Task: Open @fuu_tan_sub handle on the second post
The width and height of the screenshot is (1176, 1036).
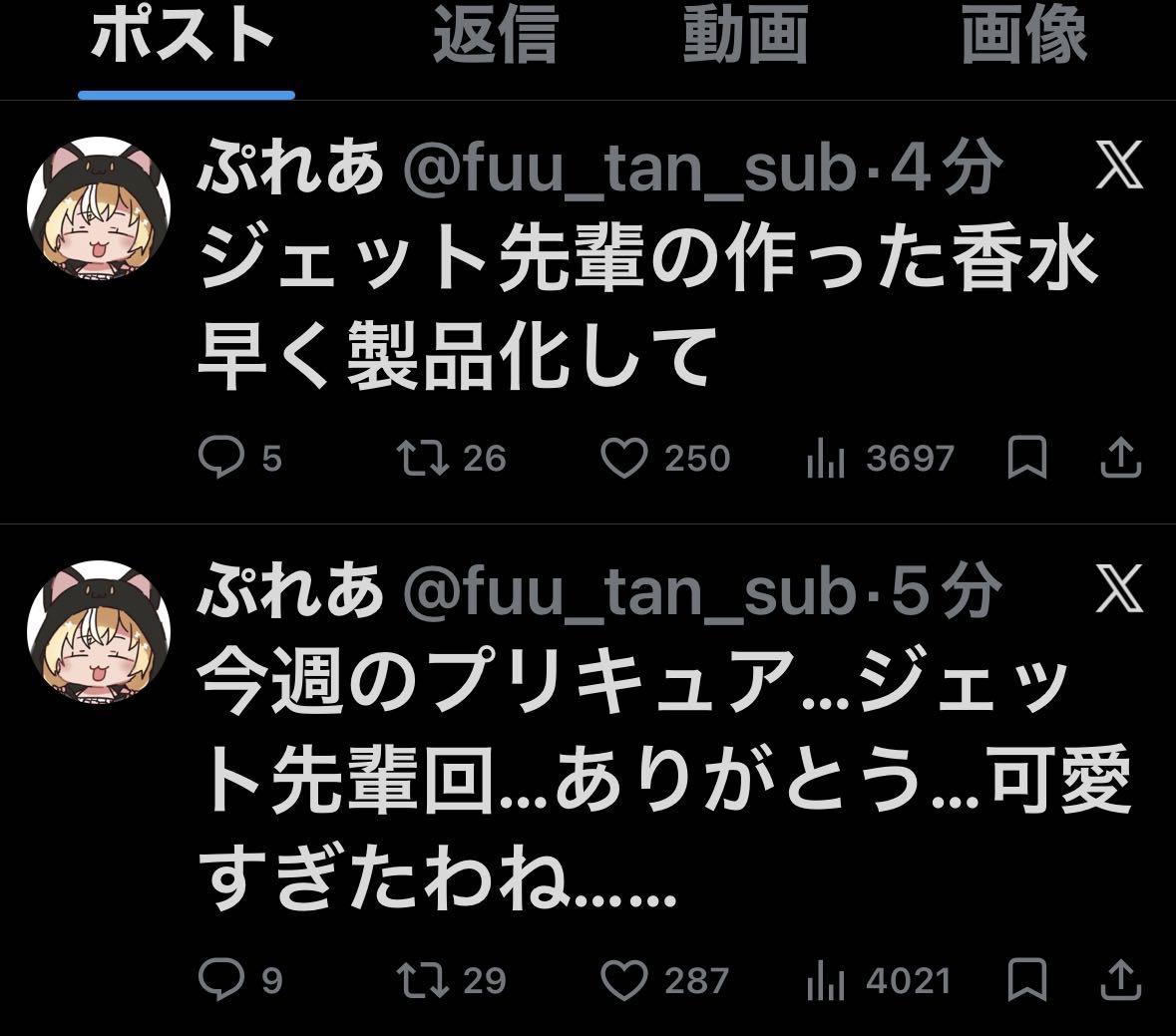Action: tap(630, 590)
